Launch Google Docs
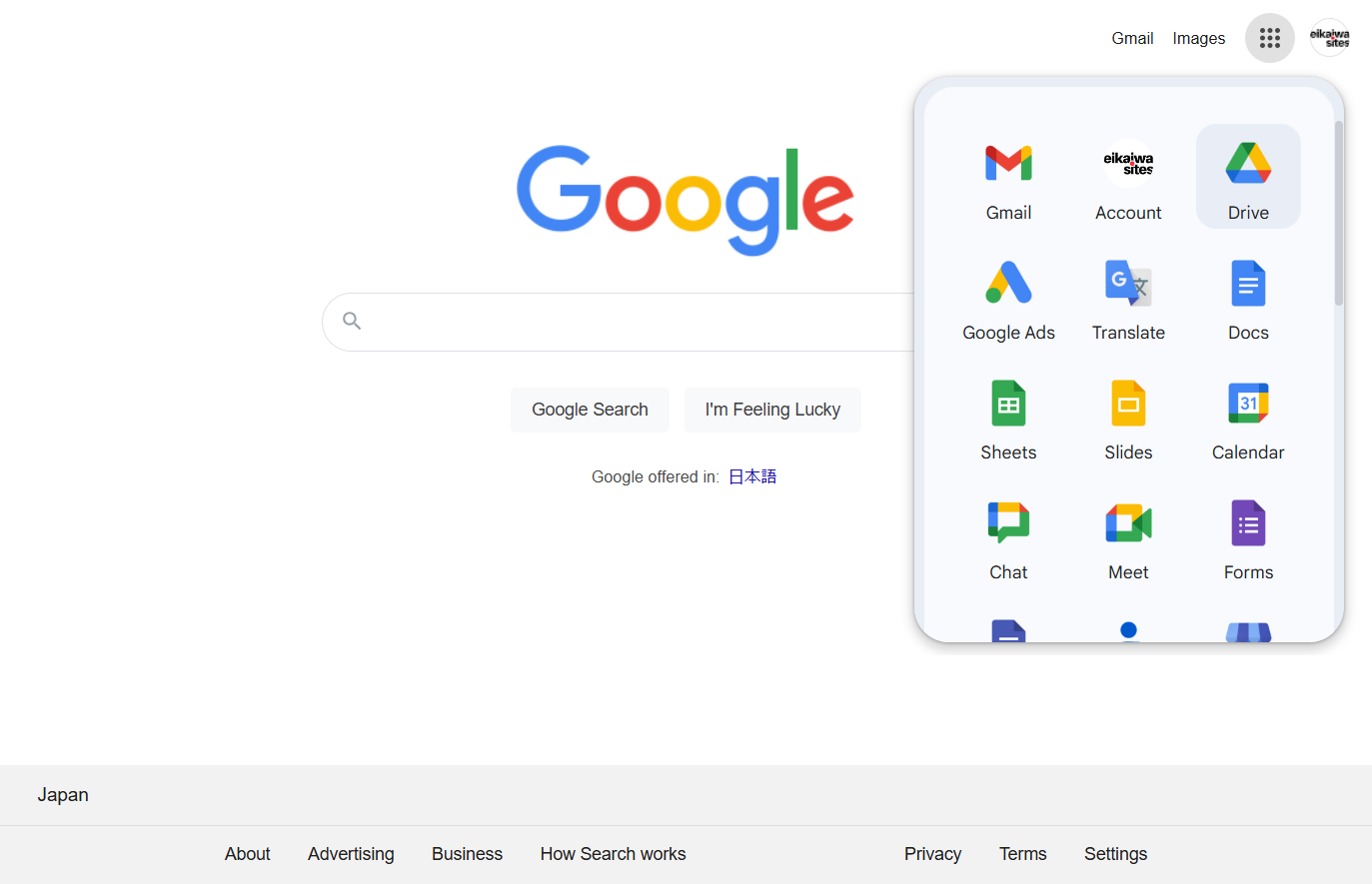The width and height of the screenshot is (1372, 884). 1248,297
